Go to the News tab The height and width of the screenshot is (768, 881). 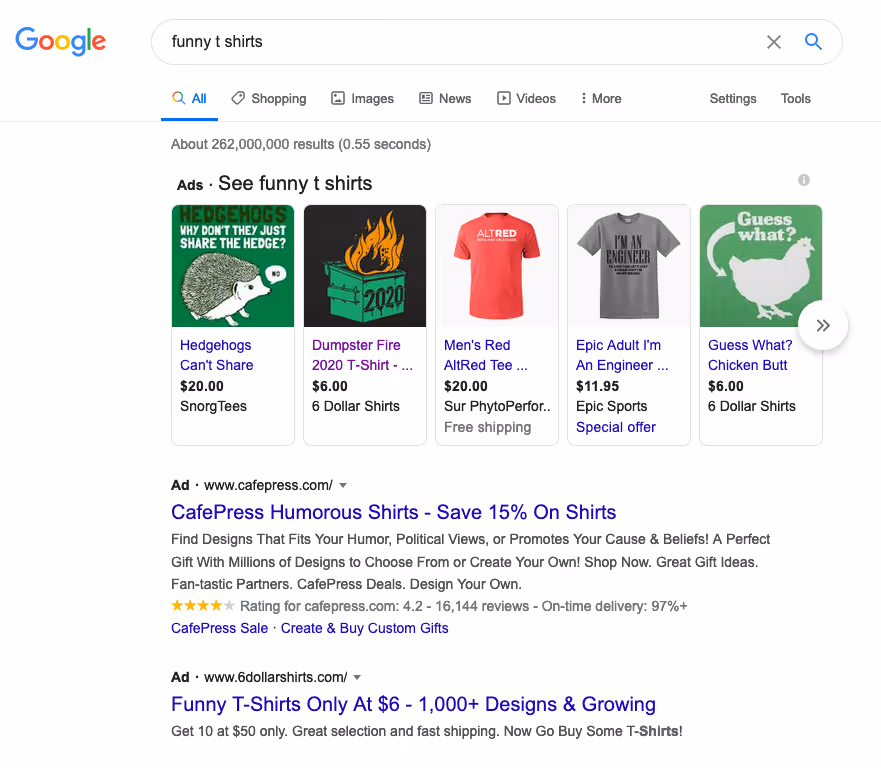click(x=445, y=99)
